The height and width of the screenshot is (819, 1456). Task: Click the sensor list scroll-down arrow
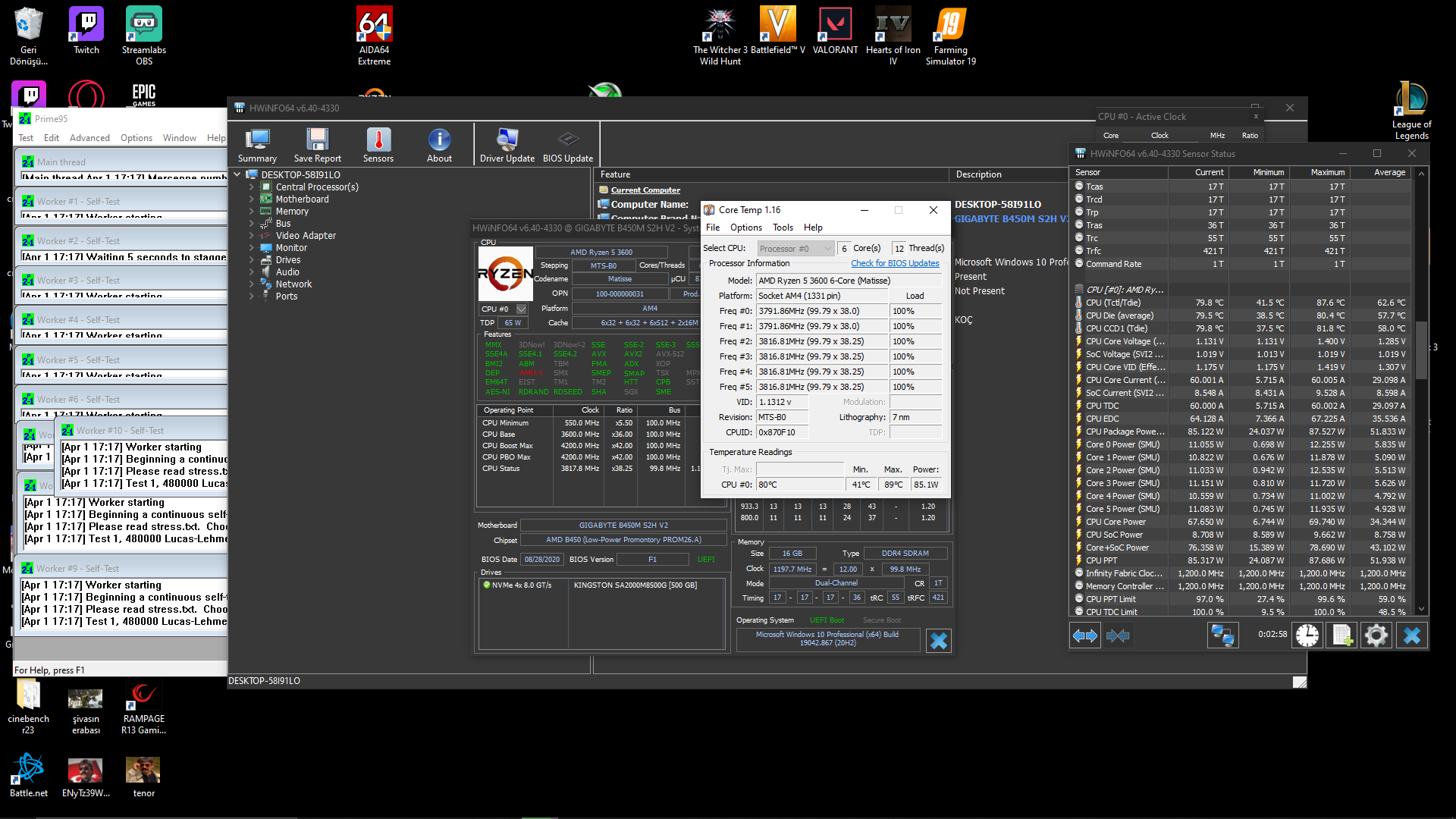[x=1422, y=609]
